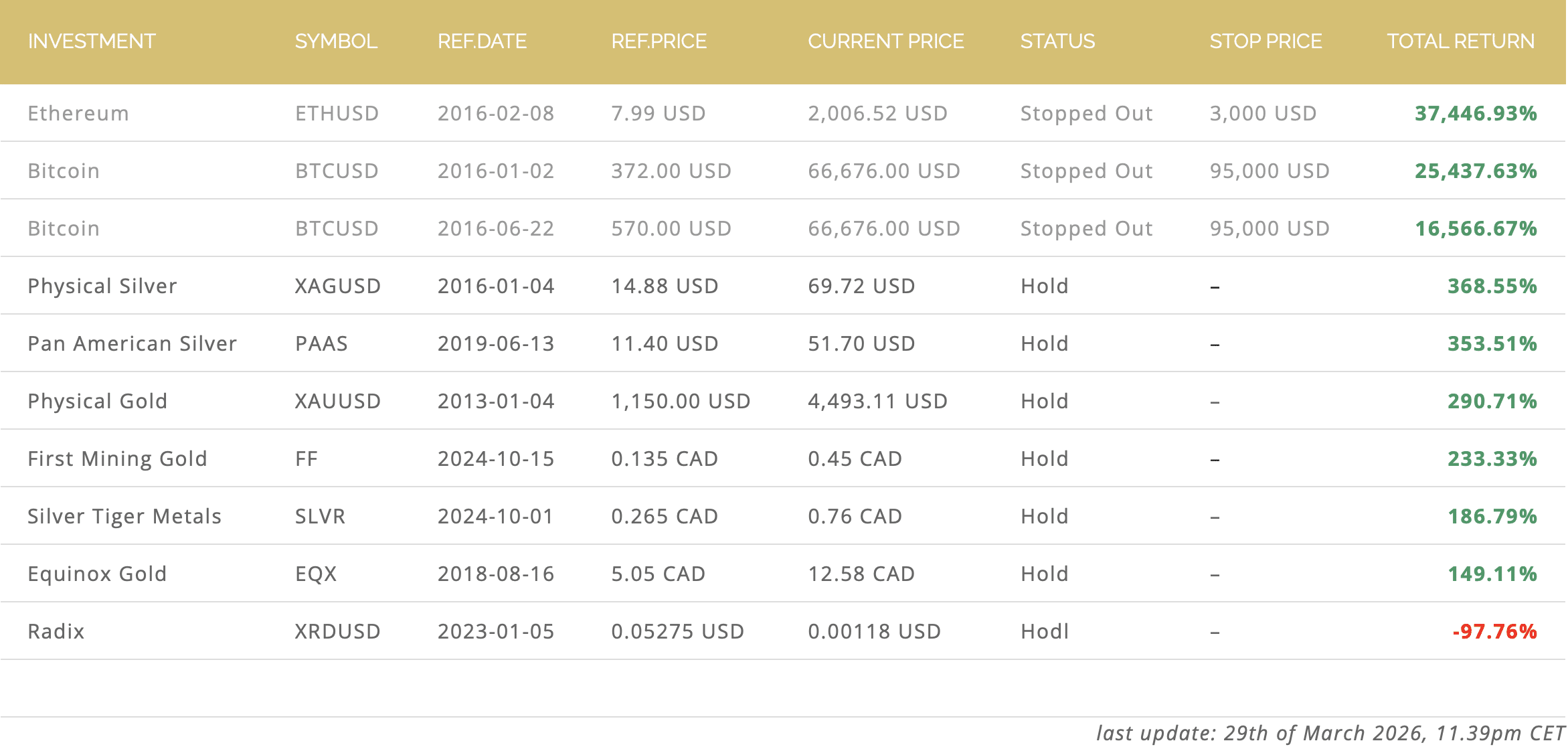Select the First Mining Gold row name
The width and height of the screenshot is (1568, 747).
(x=118, y=459)
